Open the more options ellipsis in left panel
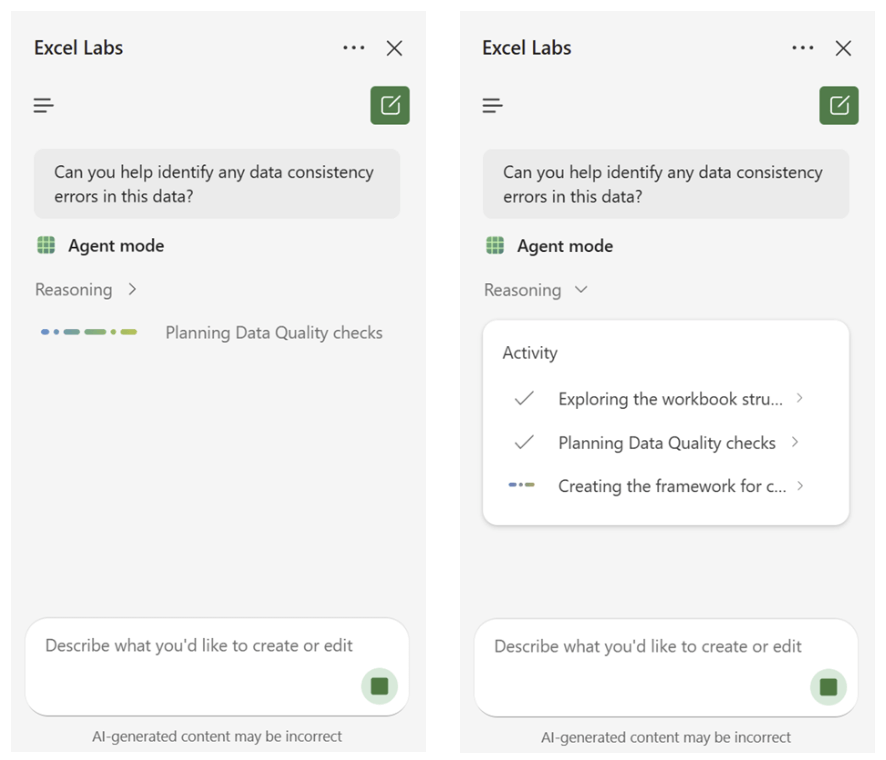This screenshot has width=886, height=760. 353,48
